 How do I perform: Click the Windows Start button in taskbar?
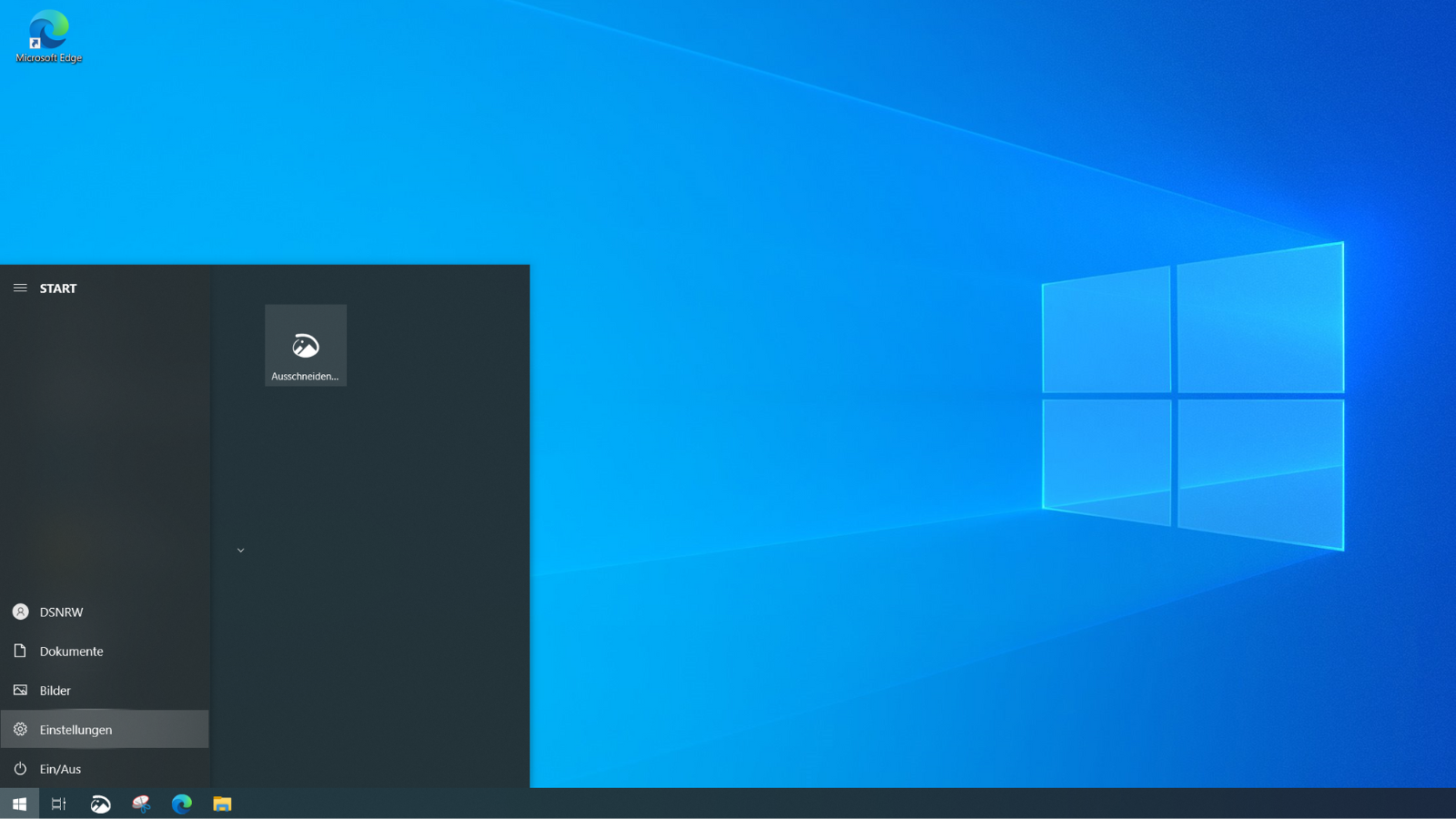pyautogui.click(x=19, y=804)
